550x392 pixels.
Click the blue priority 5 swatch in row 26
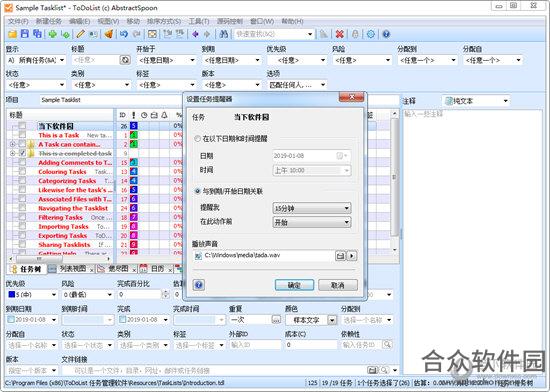point(134,126)
